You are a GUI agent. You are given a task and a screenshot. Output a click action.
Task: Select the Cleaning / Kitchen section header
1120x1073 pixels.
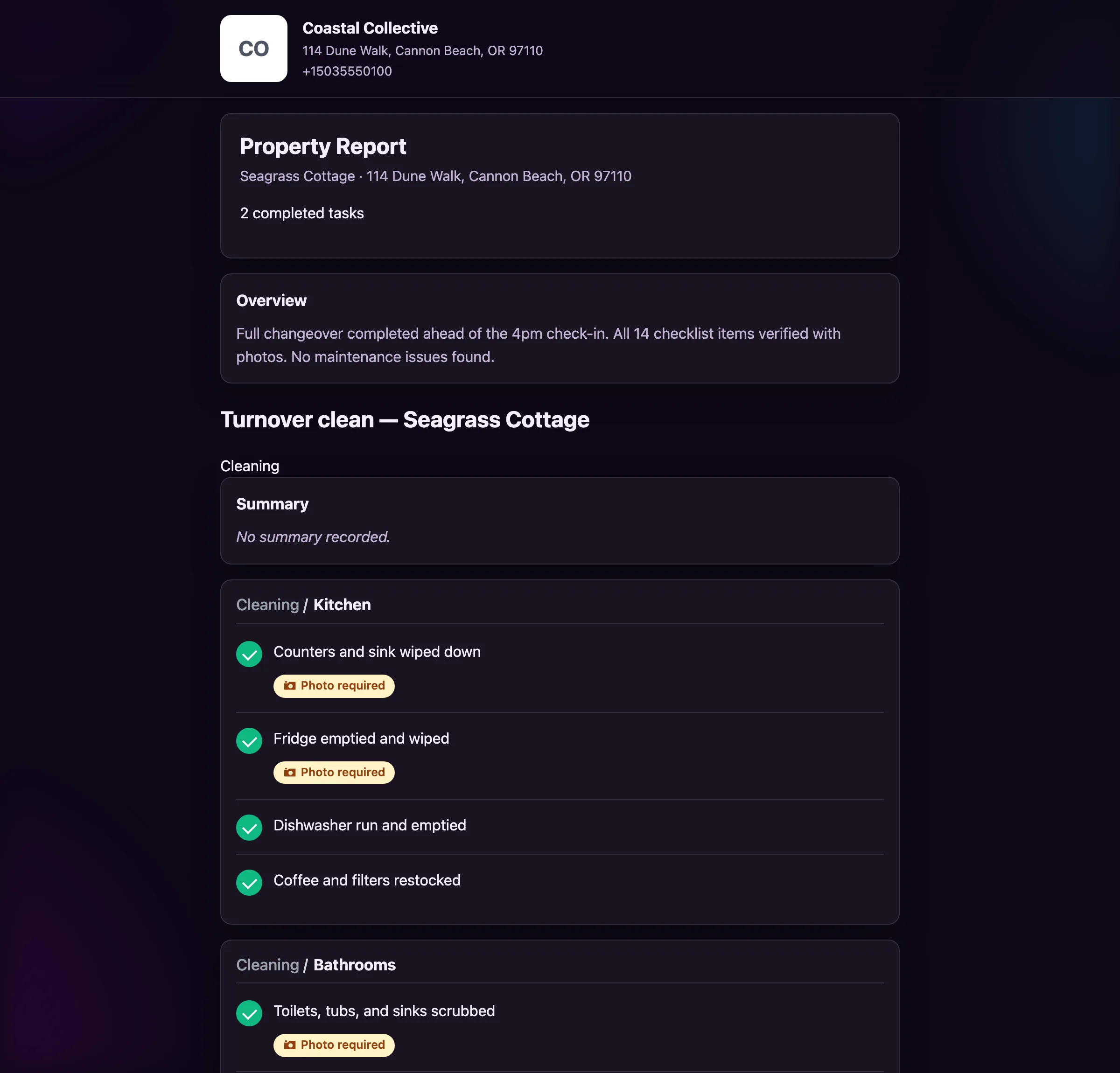pos(303,605)
